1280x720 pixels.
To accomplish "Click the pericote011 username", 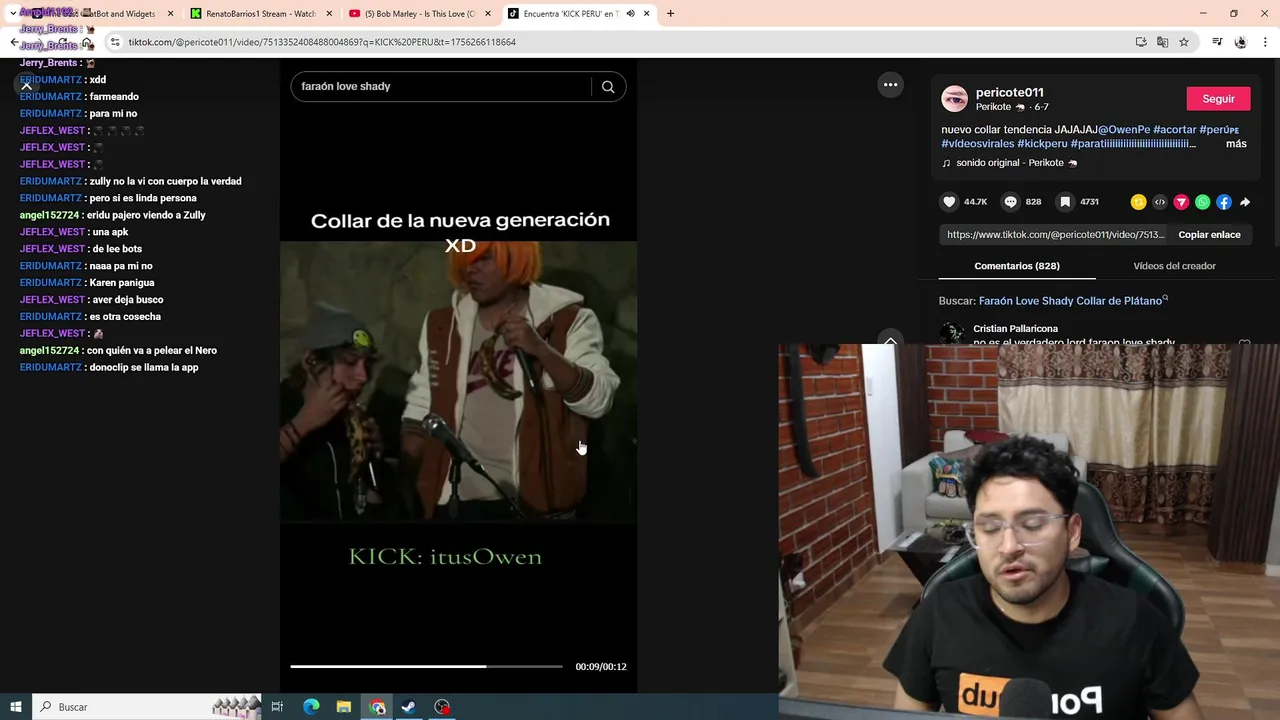I will click(1010, 92).
